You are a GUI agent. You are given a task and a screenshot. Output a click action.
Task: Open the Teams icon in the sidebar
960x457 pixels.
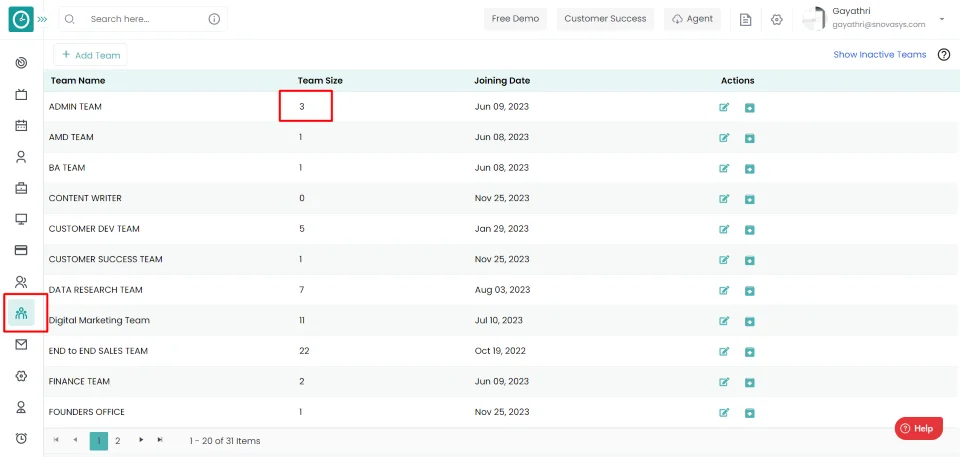pos(21,313)
